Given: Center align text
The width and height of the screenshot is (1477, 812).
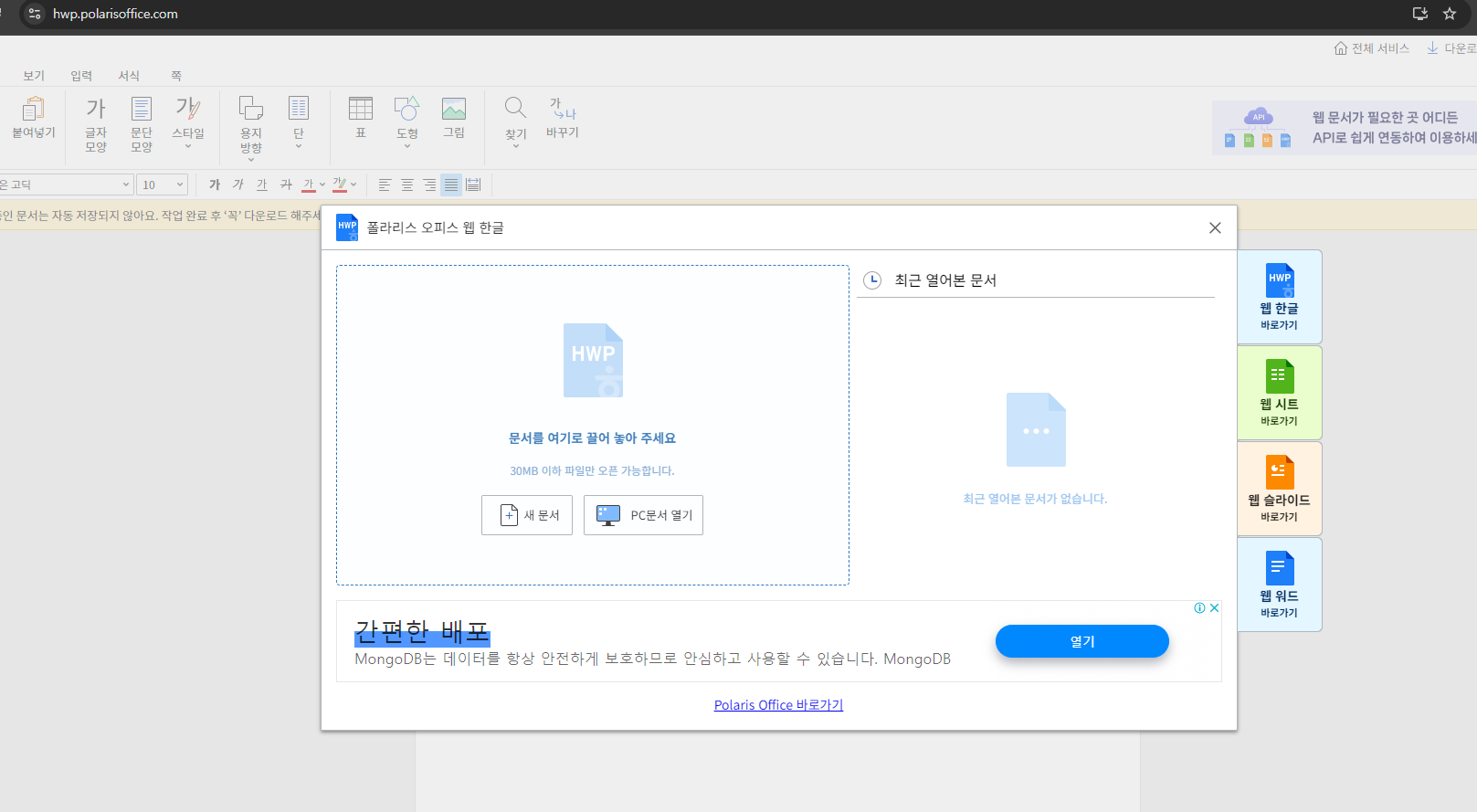Looking at the screenshot, I should click(x=407, y=185).
